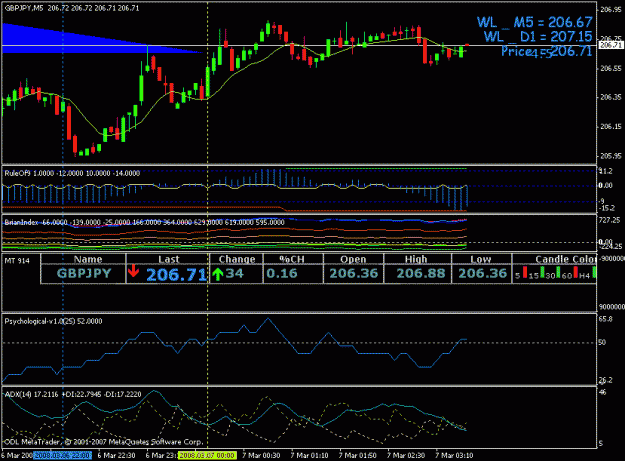Image resolution: width=625 pixels, height=461 pixels.
Task: Click the red down arrow beside Last price
Action: pyautogui.click(x=134, y=272)
